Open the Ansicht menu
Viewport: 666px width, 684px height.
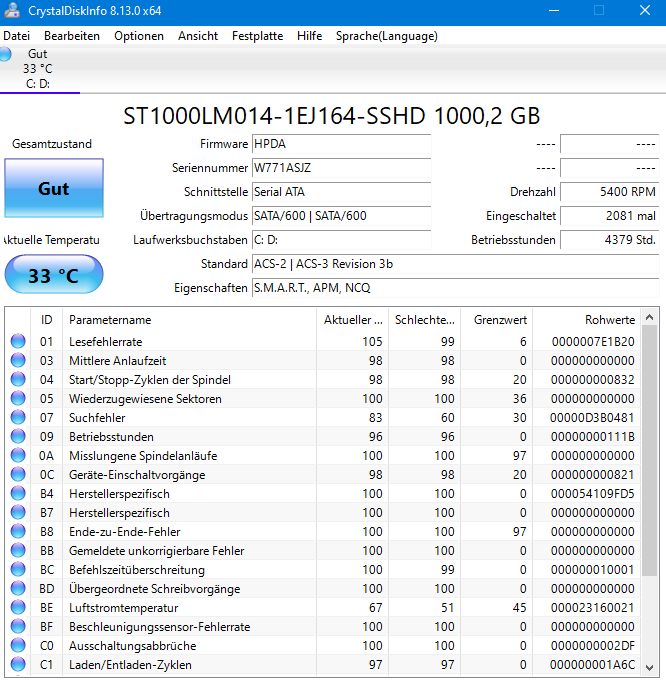tap(198, 36)
